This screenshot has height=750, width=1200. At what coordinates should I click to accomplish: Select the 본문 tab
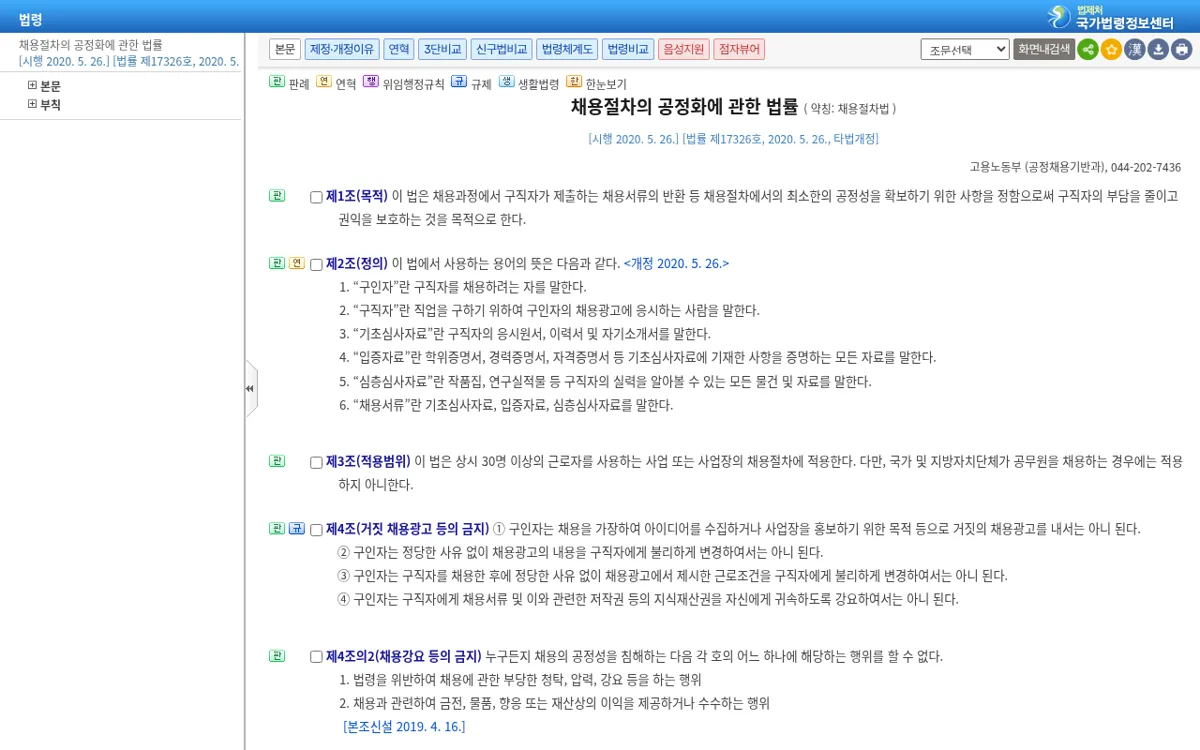point(285,49)
